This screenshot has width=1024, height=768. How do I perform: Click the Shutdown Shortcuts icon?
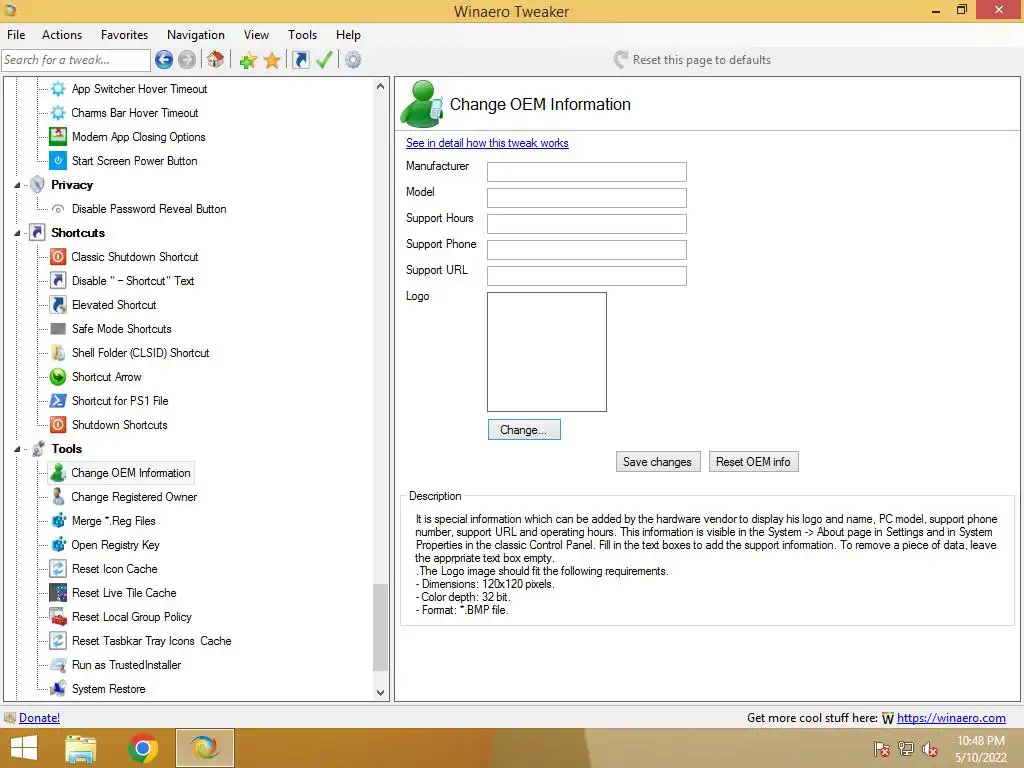(58, 424)
